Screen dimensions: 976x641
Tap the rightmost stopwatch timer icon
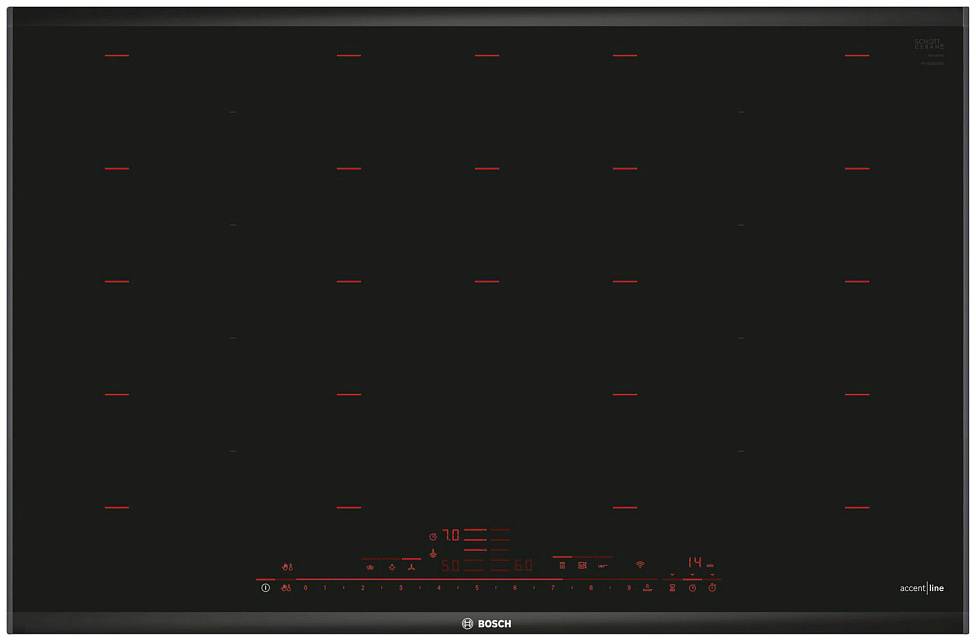tap(712, 588)
